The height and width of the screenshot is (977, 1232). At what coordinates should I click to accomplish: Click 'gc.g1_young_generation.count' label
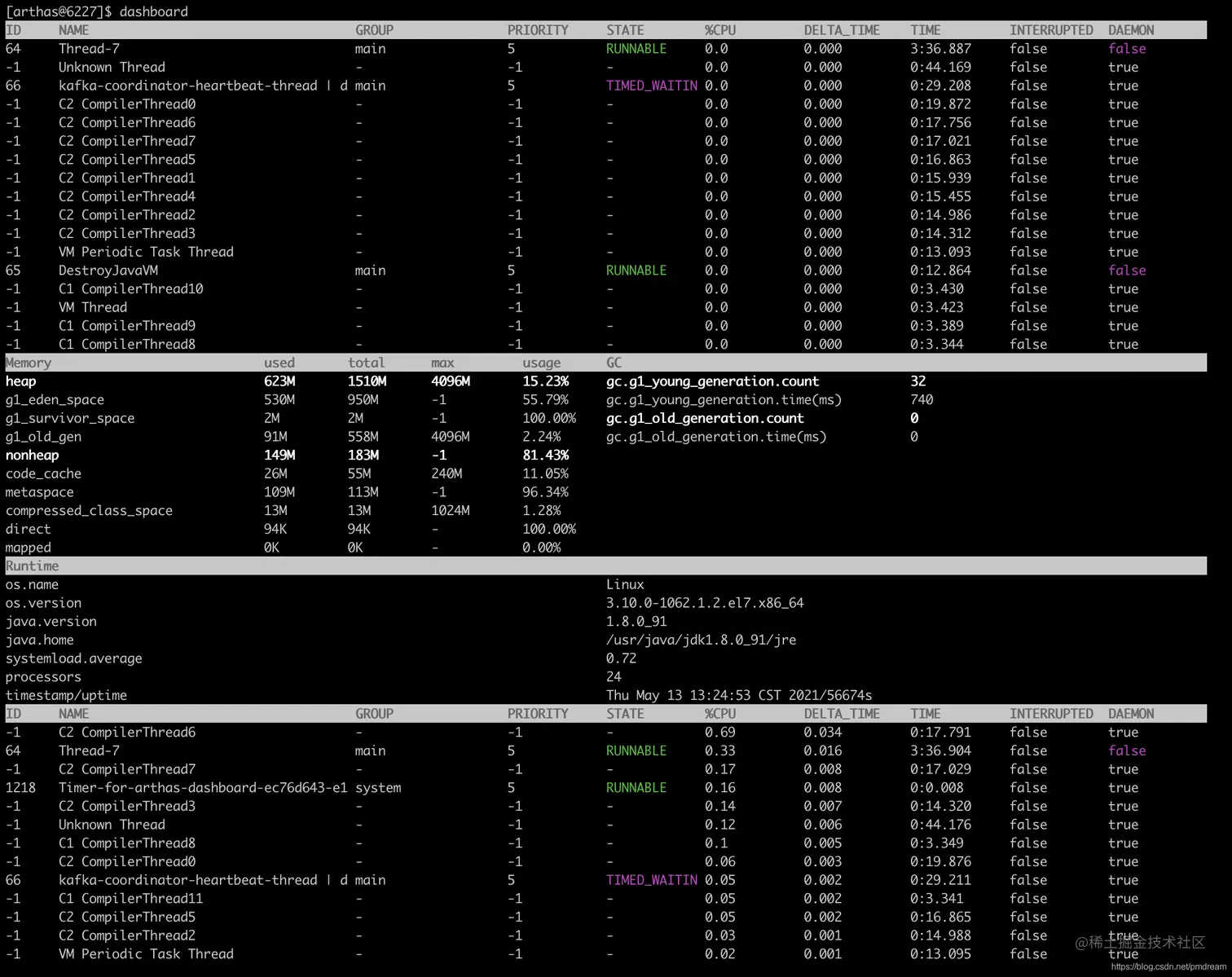click(712, 381)
